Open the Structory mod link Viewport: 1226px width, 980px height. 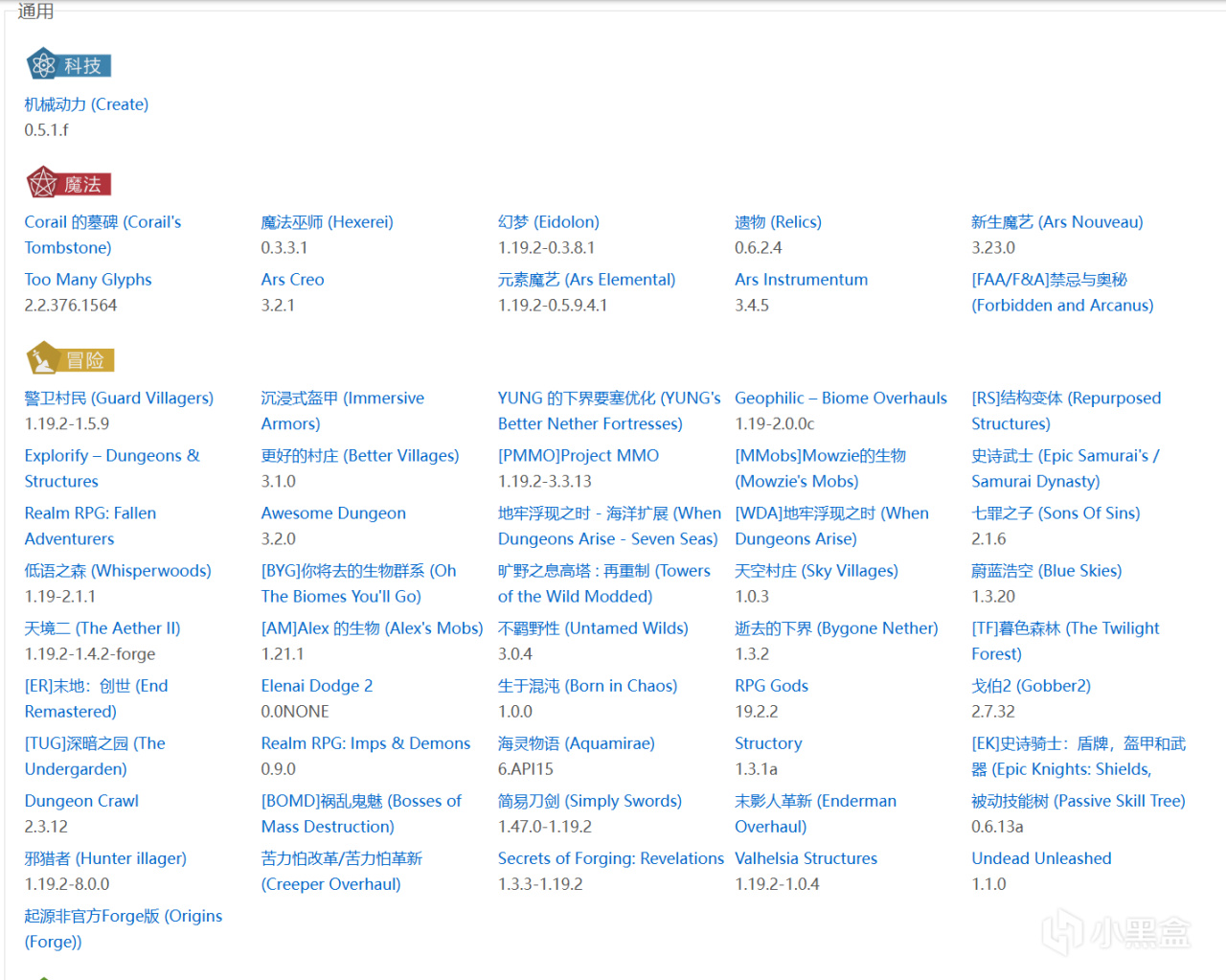pyautogui.click(x=768, y=743)
